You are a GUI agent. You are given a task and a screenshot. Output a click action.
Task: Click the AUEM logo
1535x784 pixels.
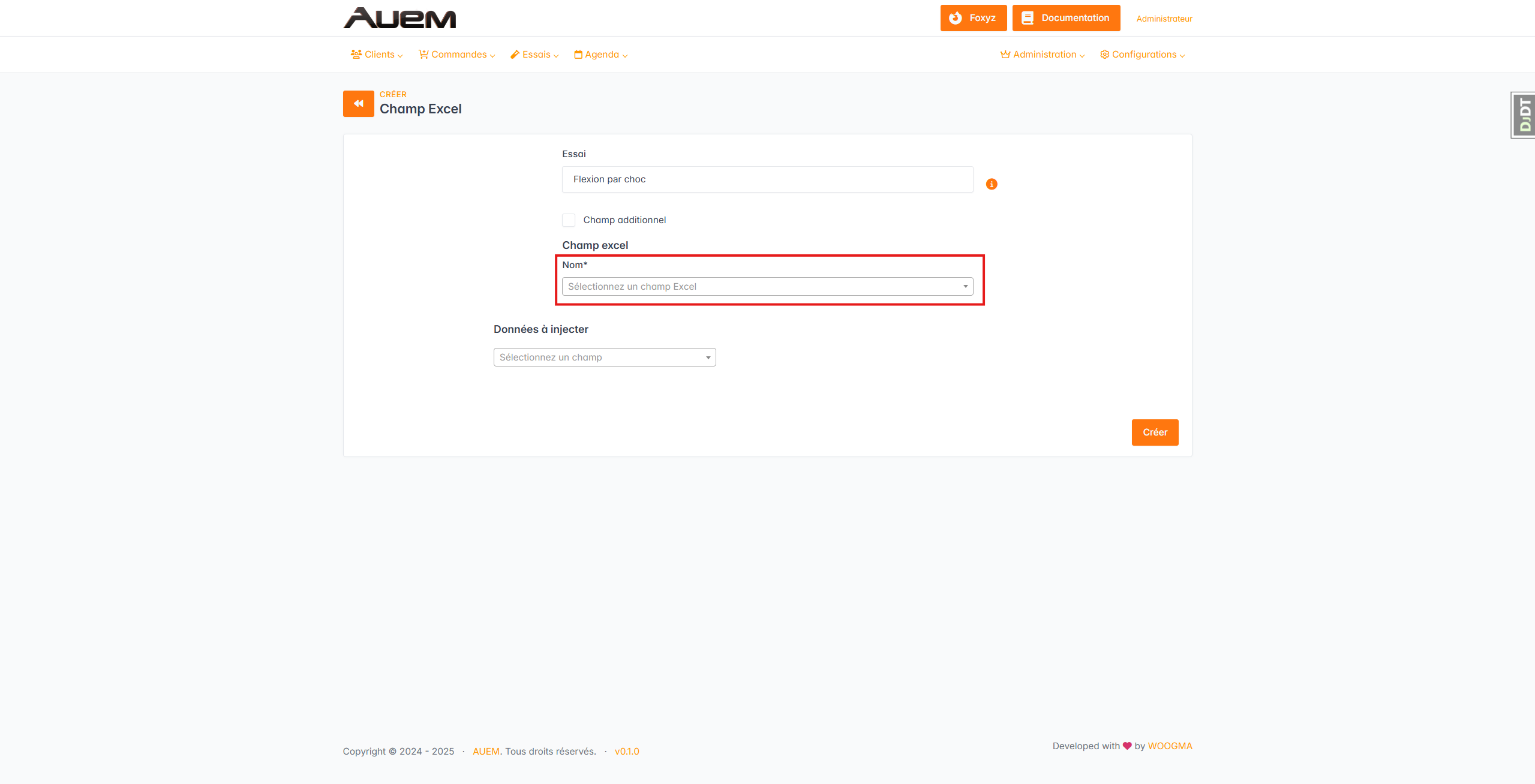click(399, 18)
